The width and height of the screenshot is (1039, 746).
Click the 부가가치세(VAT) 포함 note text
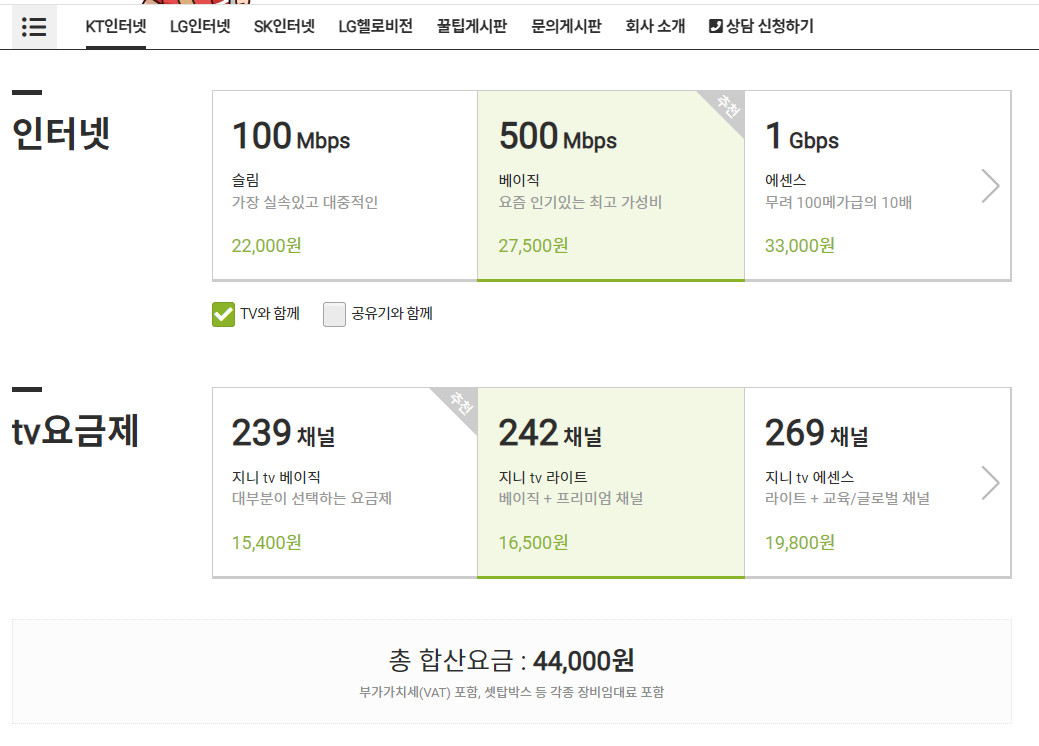coord(512,692)
